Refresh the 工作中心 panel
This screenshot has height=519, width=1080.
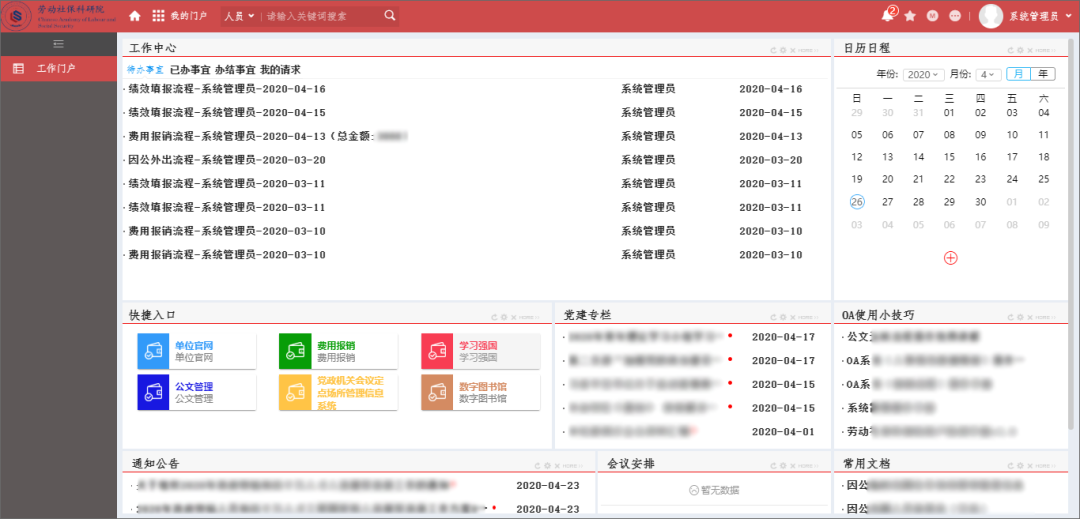click(x=773, y=50)
